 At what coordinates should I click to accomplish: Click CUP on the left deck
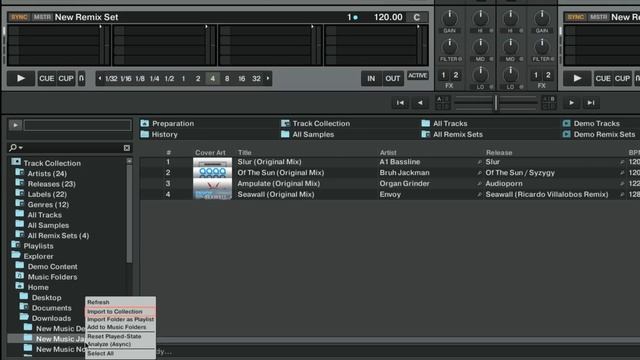pyautogui.click(x=66, y=78)
